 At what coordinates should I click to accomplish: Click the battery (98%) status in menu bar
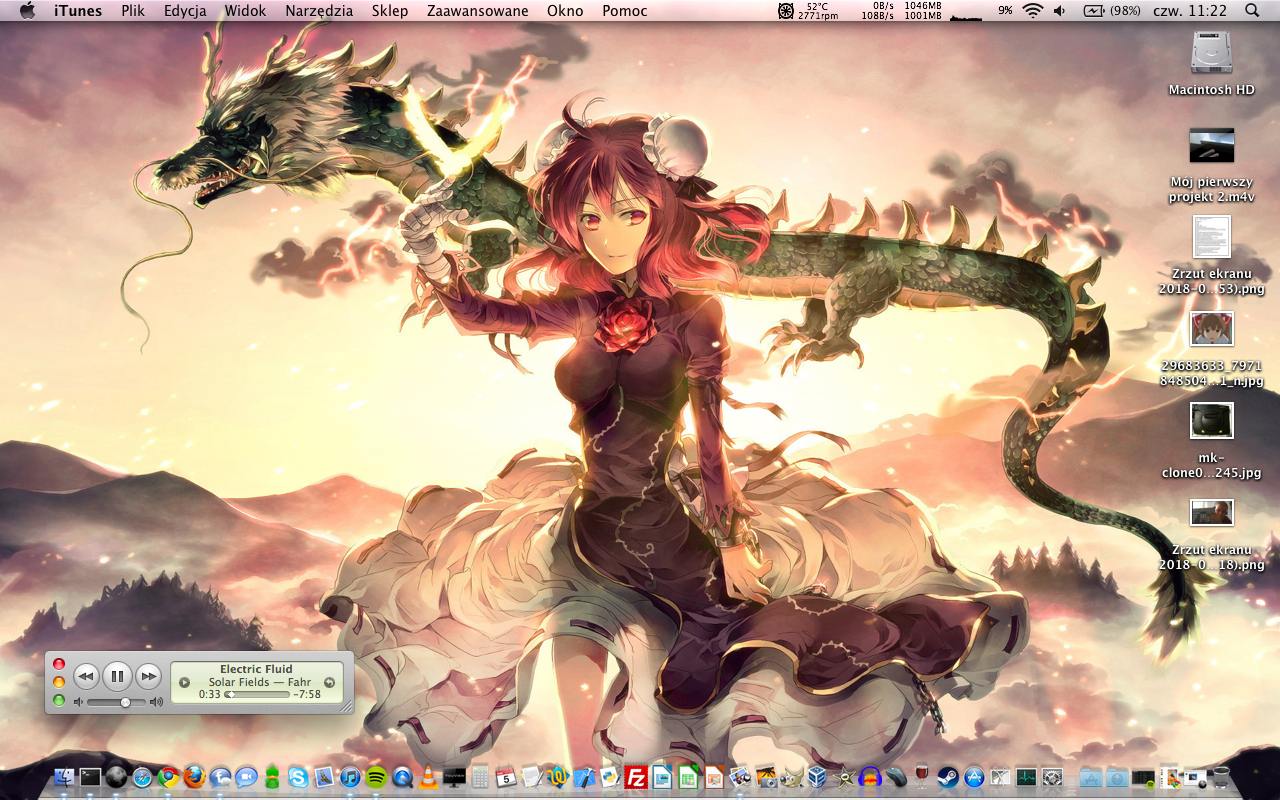pos(1112,10)
